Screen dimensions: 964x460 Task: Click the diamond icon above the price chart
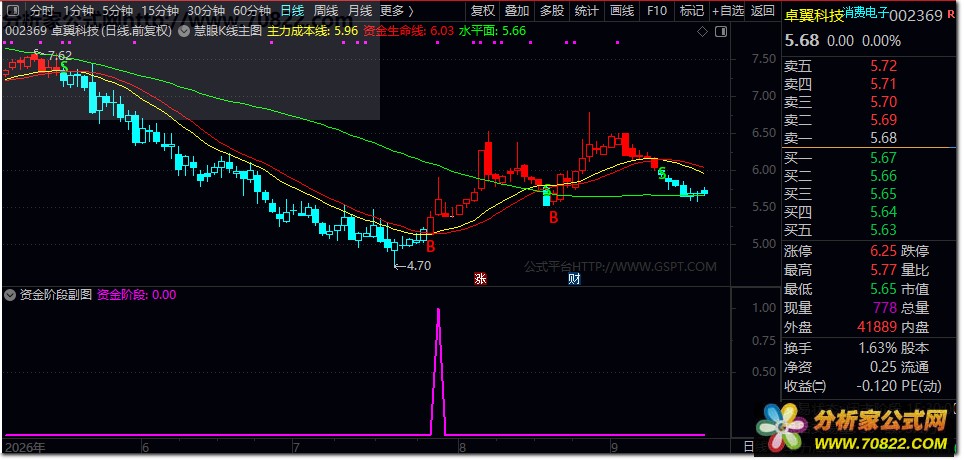coord(703,32)
